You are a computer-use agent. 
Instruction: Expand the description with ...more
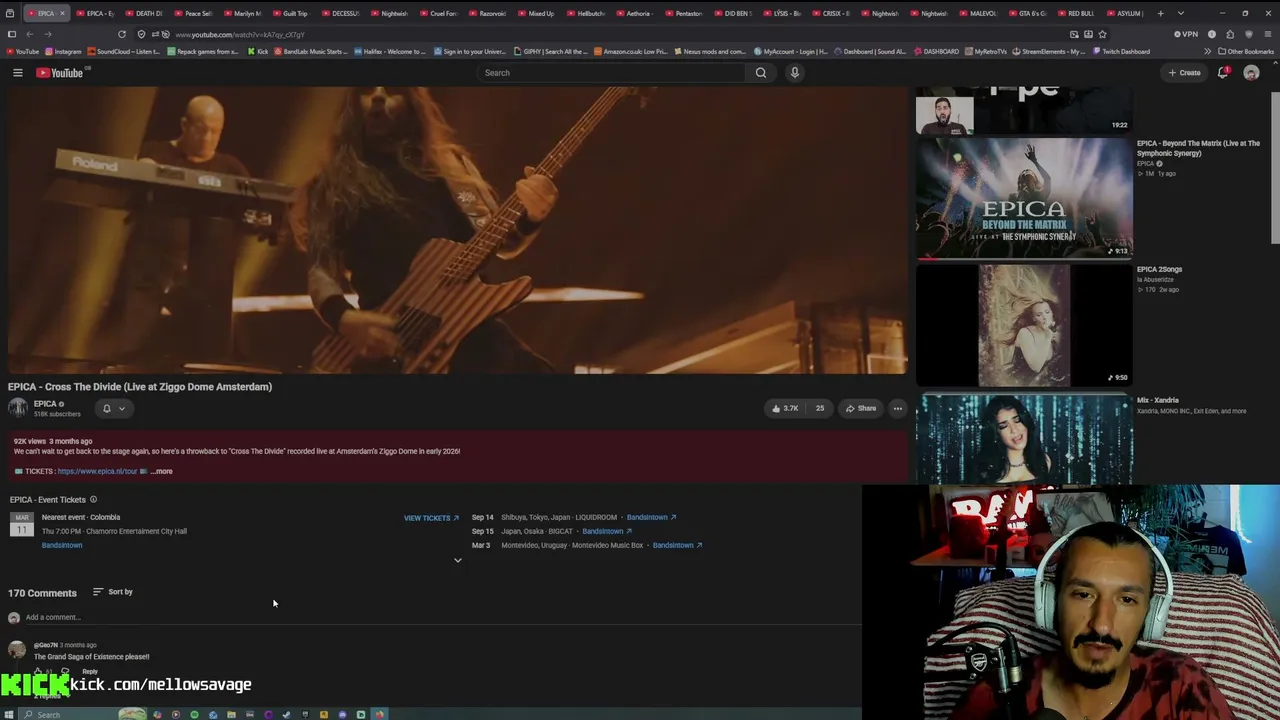(x=161, y=471)
